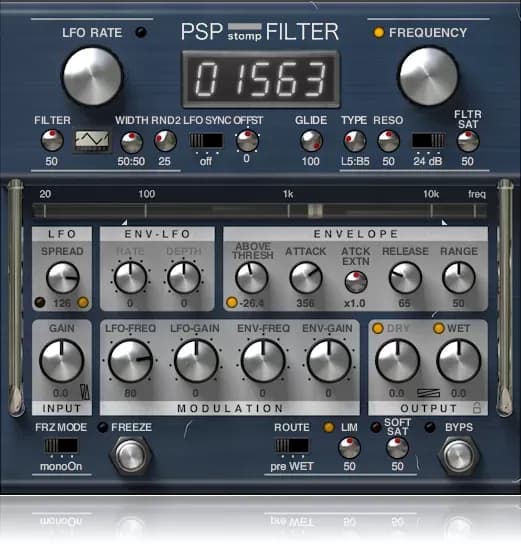The height and width of the screenshot is (544, 521).
Task: Click the output lock icon
Action: [477, 408]
